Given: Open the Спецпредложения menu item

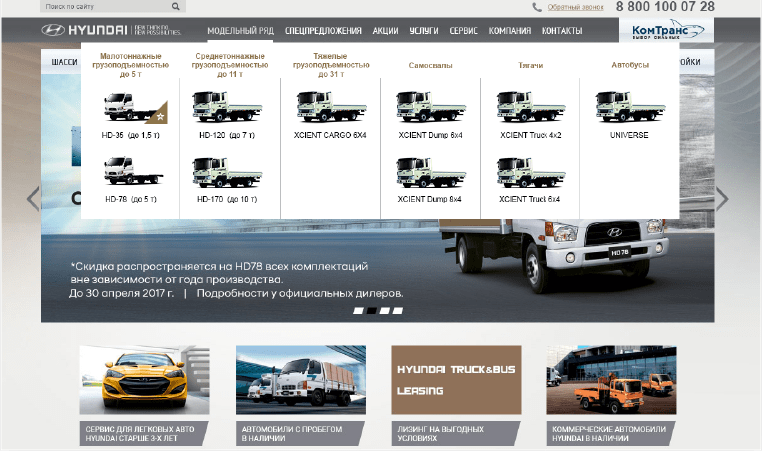Looking at the screenshot, I should (x=323, y=31).
